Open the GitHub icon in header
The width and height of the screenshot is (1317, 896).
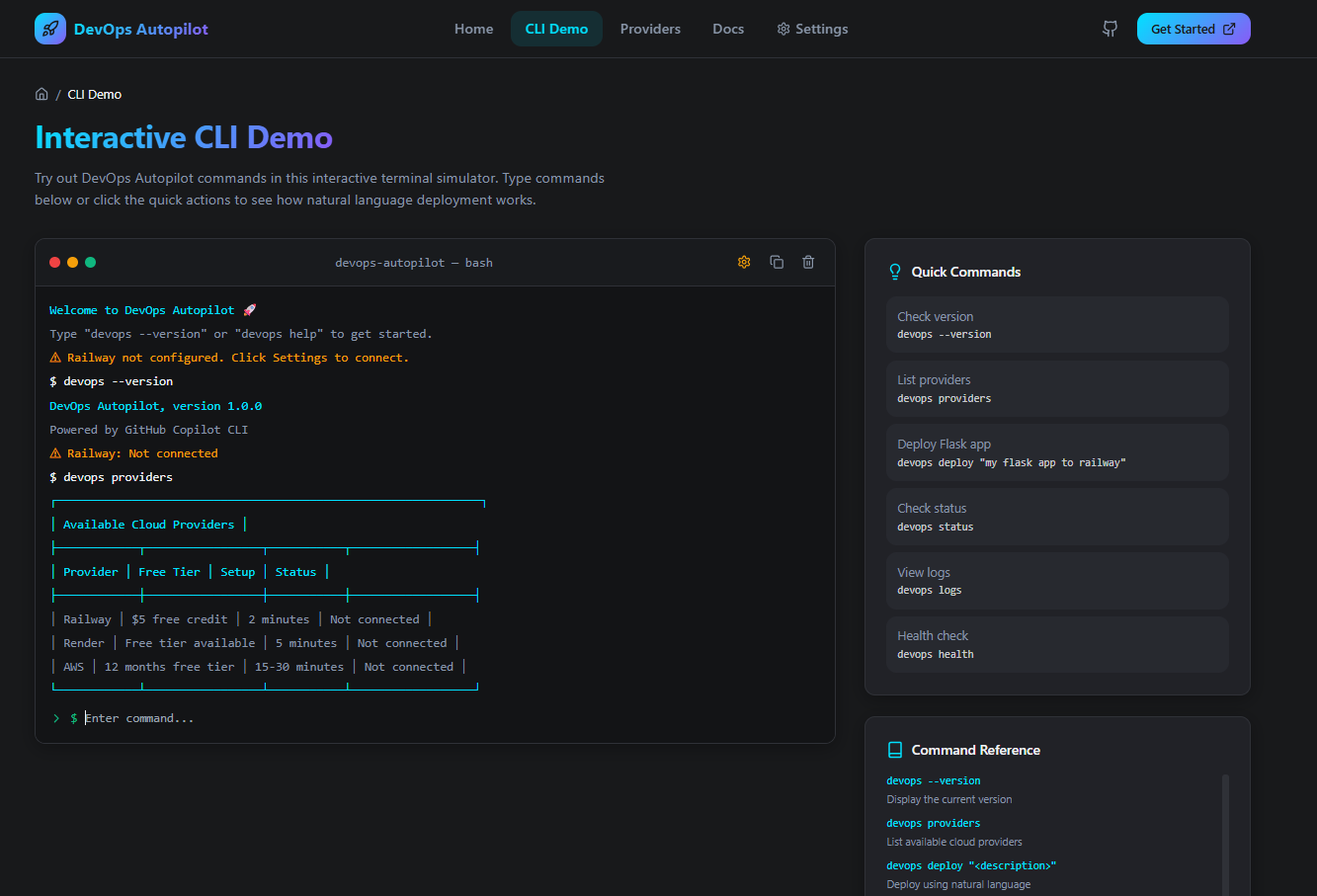[1111, 29]
